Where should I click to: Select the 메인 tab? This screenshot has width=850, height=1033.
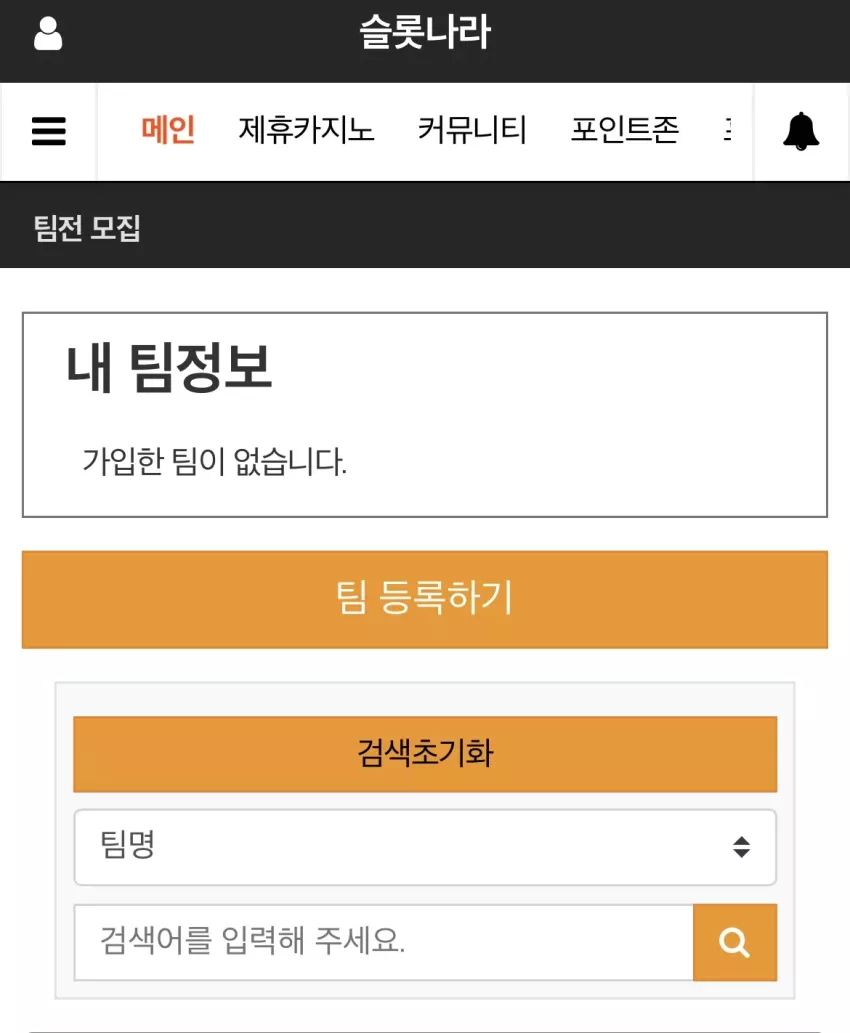click(x=168, y=129)
